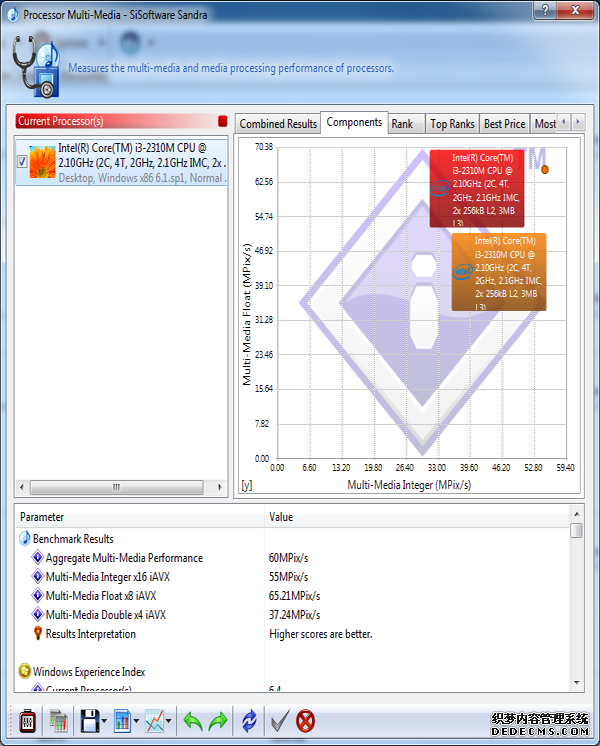Click the processor list scrollbar left arrow
The width and height of the screenshot is (600, 746).
(21, 487)
